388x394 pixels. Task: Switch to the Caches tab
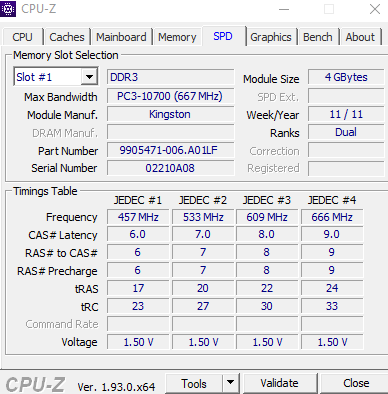coord(67,37)
